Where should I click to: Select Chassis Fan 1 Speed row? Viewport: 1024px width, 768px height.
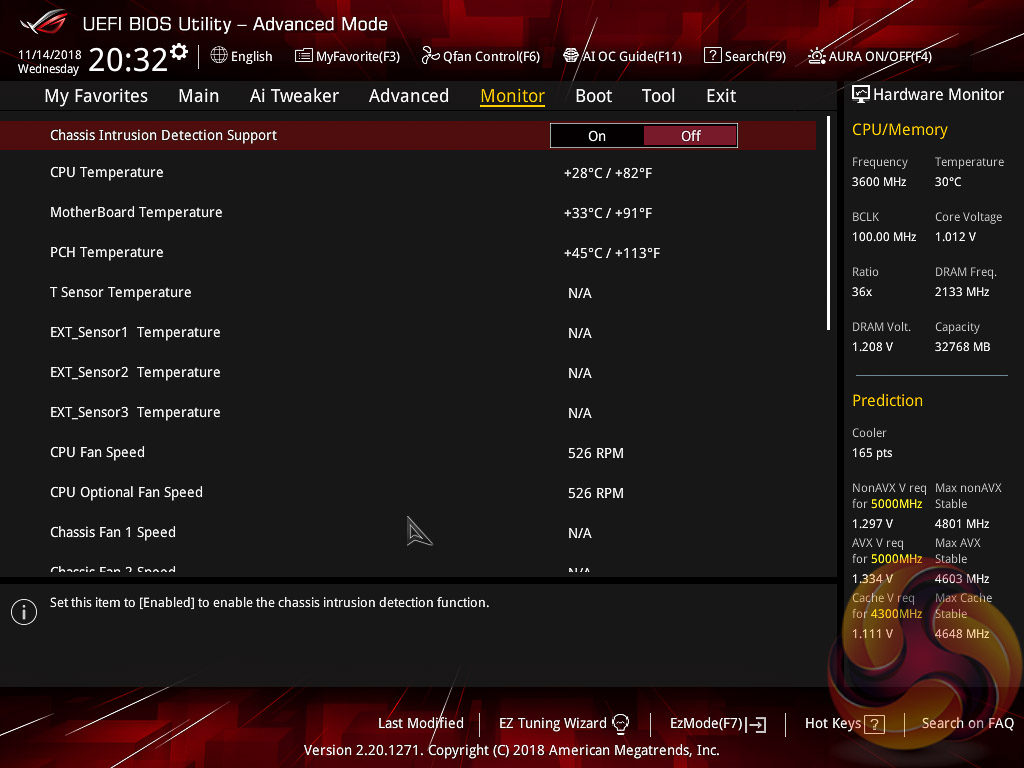pos(408,532)
